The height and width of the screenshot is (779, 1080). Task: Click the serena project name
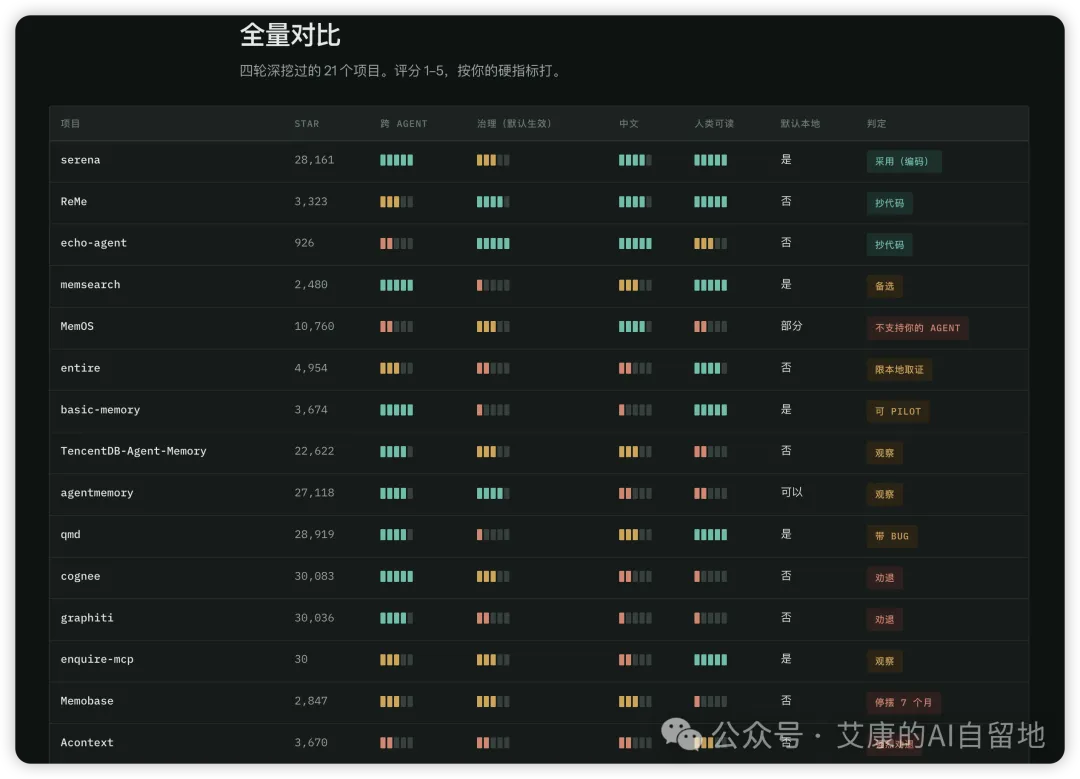tap(81, 160)
